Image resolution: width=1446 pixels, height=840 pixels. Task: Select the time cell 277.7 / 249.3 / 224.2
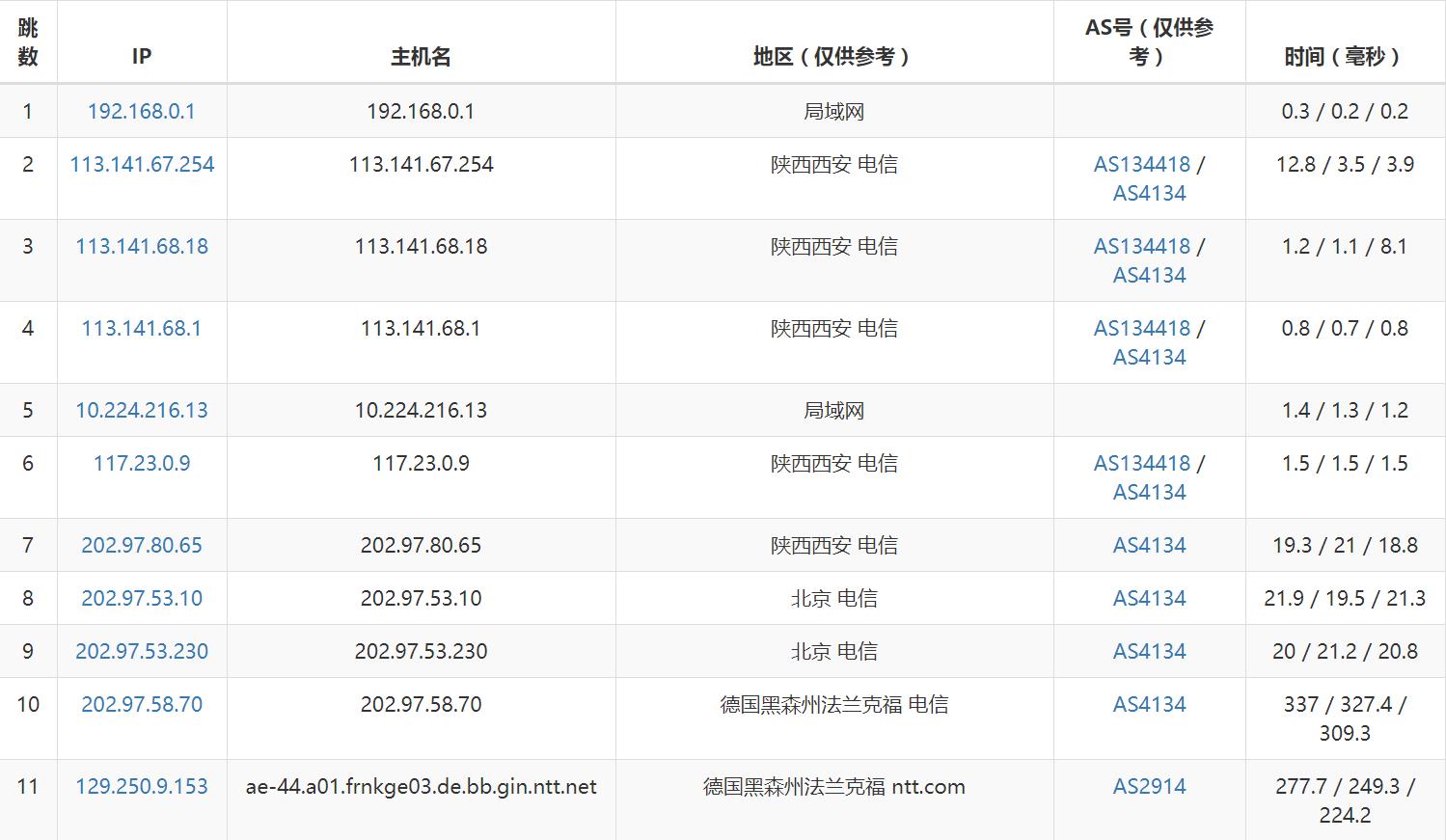pyautogui.click(x=1346, y=799)
